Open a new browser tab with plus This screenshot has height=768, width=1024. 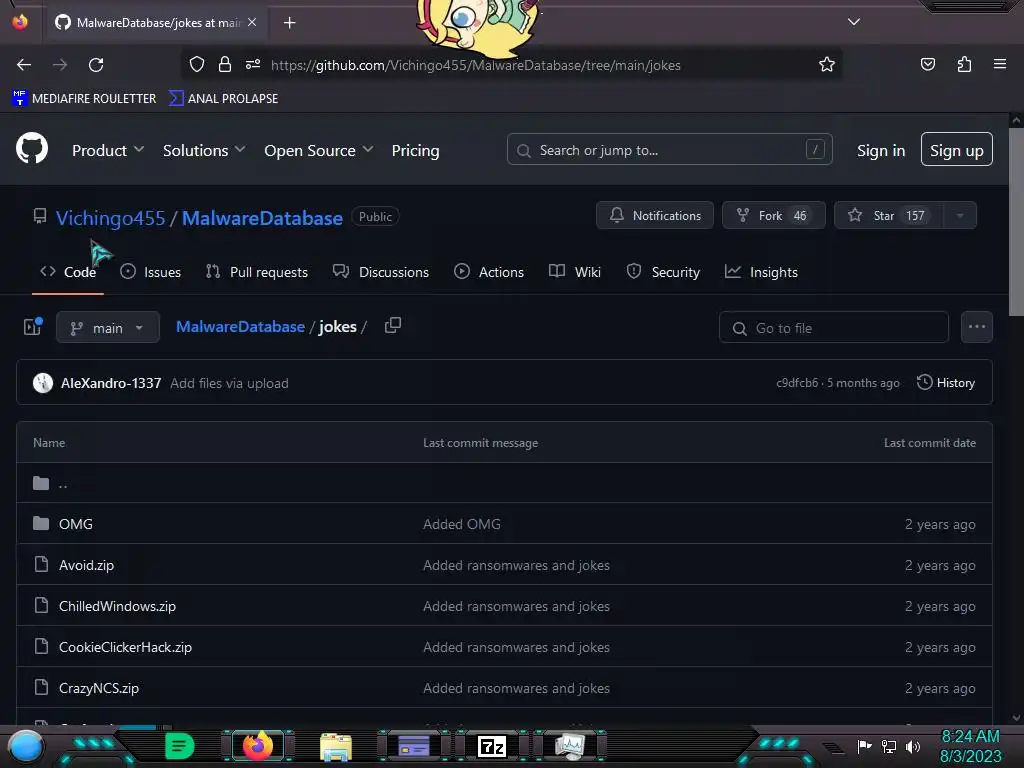pyautogui.click(x=289, y=23)
